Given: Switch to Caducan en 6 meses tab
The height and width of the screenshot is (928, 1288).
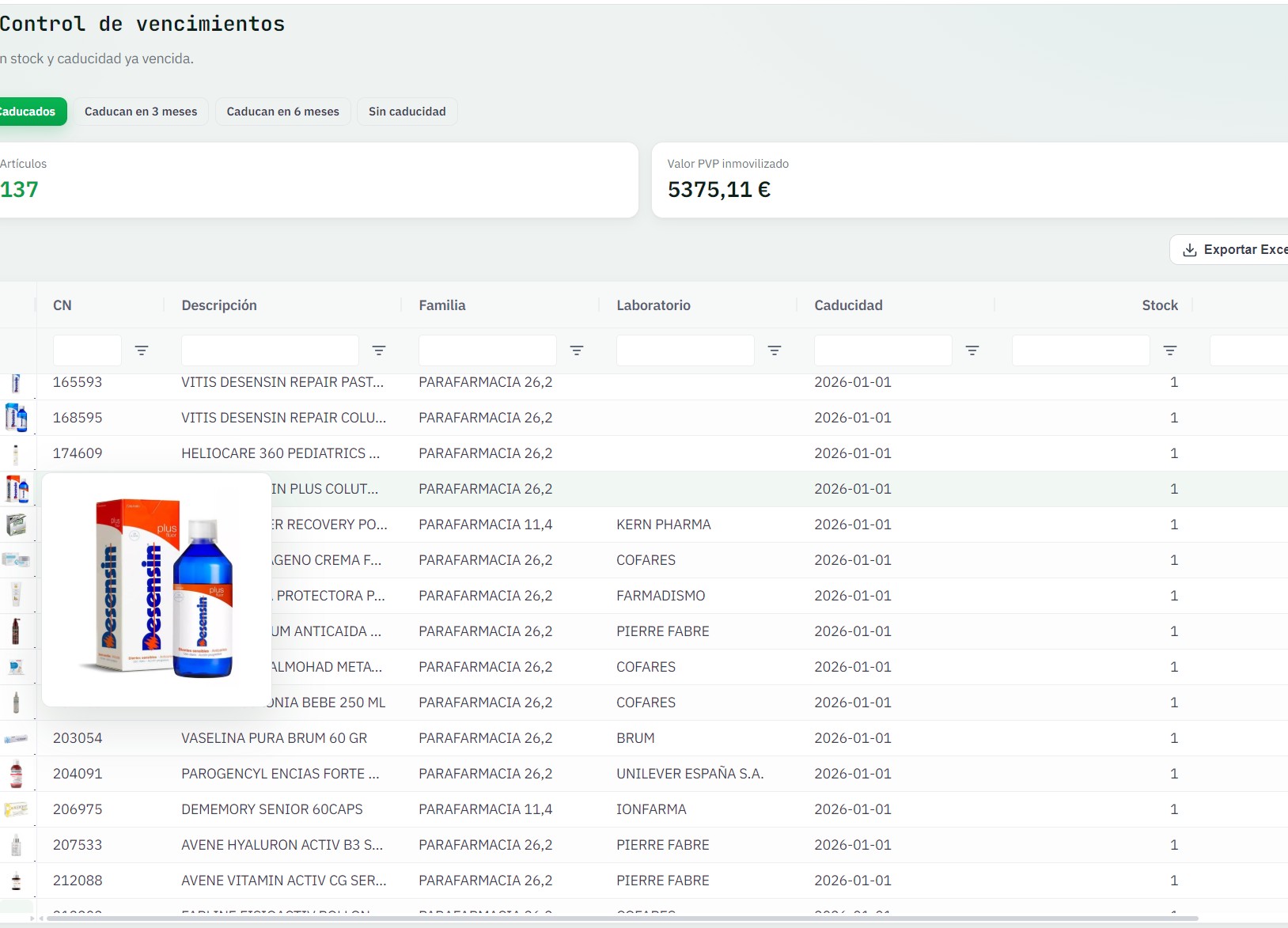Looking at the screenshot, I should tap(283, 112).
